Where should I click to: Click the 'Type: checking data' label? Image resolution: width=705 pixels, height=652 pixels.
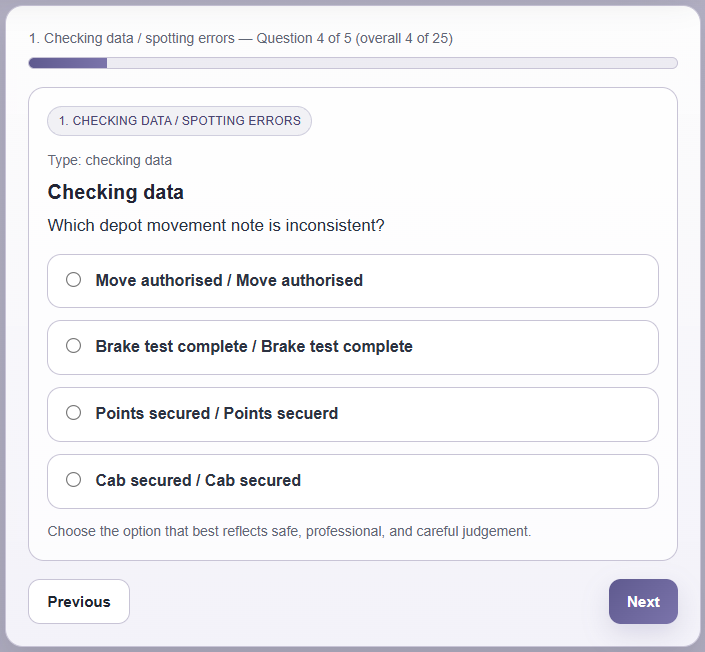pyautogui.click(x=110, y=160)
